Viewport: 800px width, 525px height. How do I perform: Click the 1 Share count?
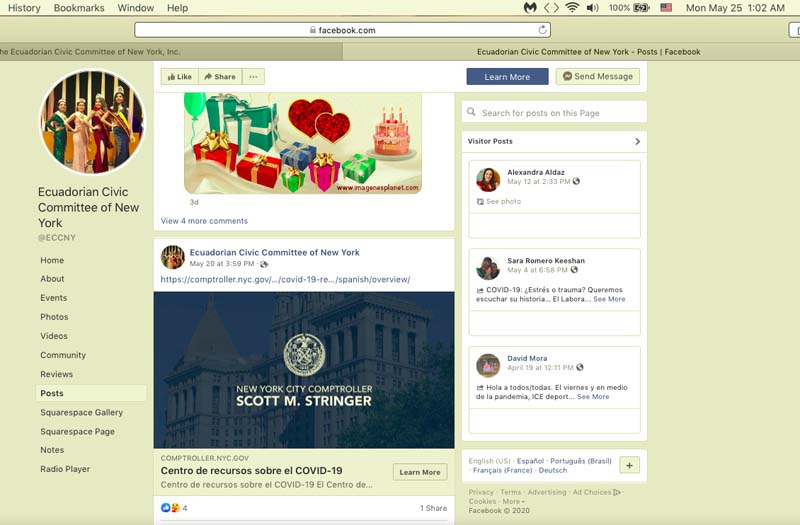[x=433, y=508]
